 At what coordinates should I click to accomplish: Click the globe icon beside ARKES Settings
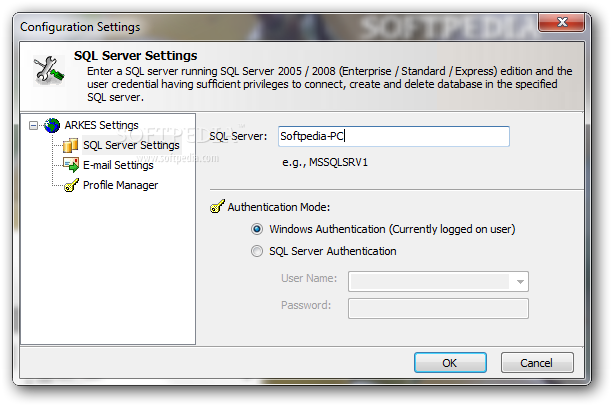tap(52, 125)
